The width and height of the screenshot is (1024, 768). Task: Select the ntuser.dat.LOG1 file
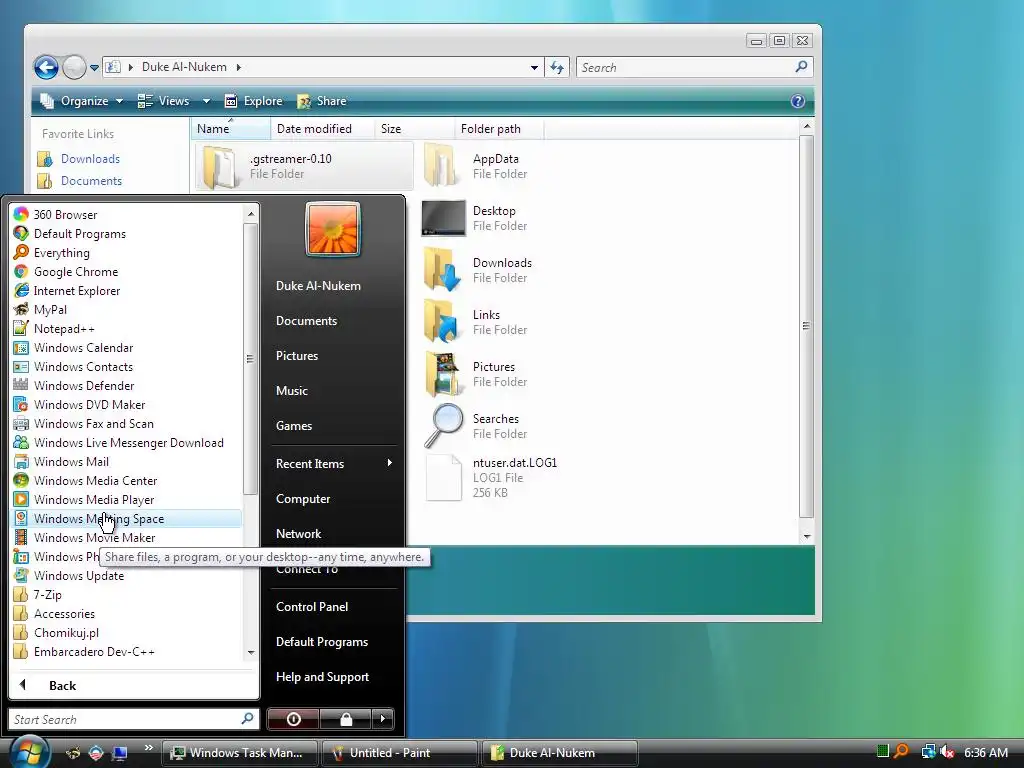491,477
